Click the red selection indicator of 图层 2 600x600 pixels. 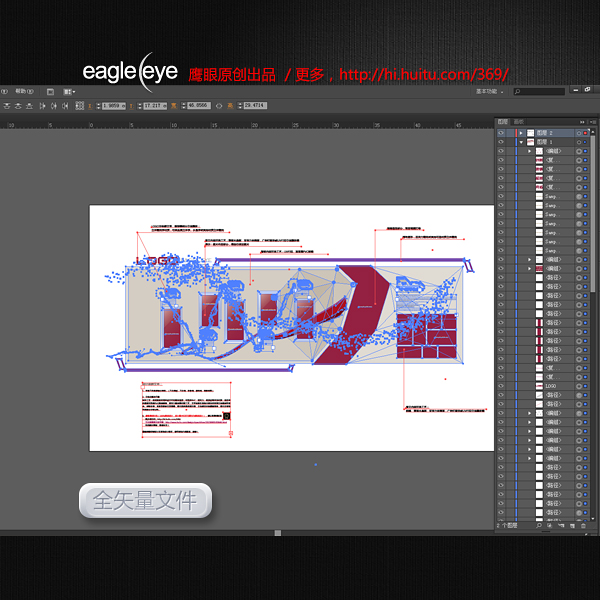(585, 133)
